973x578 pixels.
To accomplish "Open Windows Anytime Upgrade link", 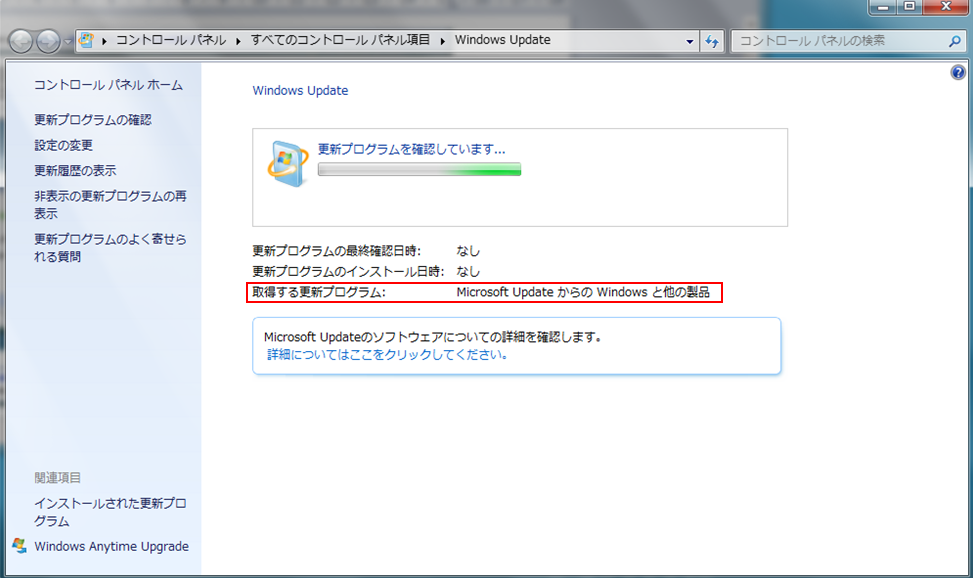I will coord(112,546).
